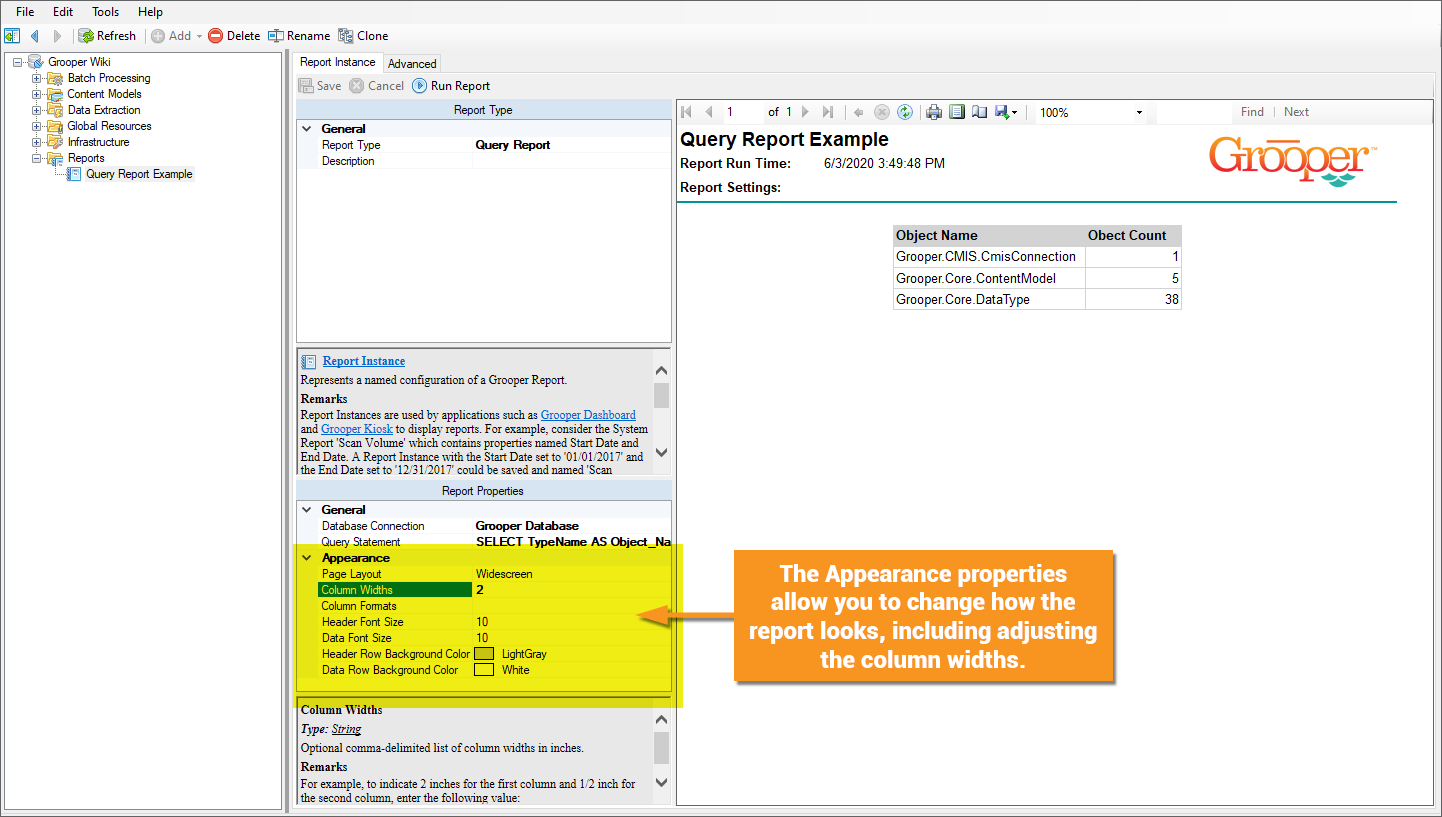This screenshot has height=817, width=1442.
Task: Open the Grooper Dashboard link
Action: pyautogui.click(x=588, y=415)
